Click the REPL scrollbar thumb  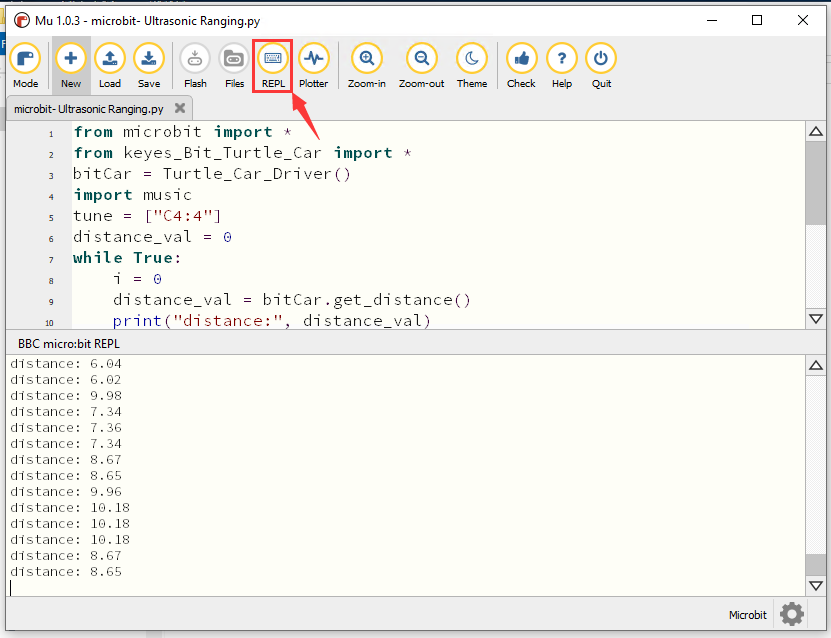(816, 565)
